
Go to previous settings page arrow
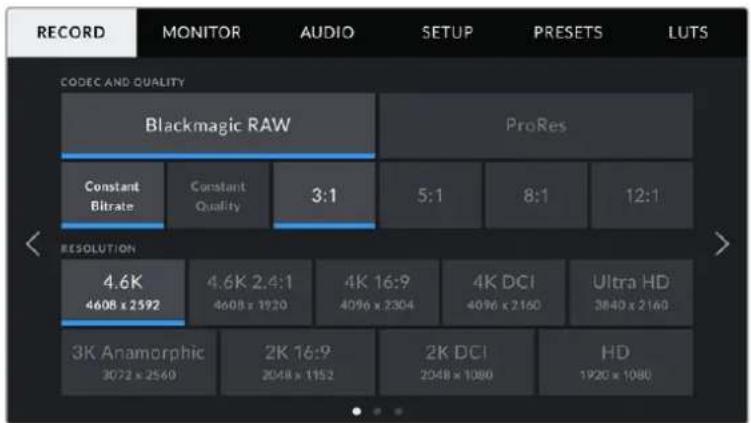click(33, 244)
